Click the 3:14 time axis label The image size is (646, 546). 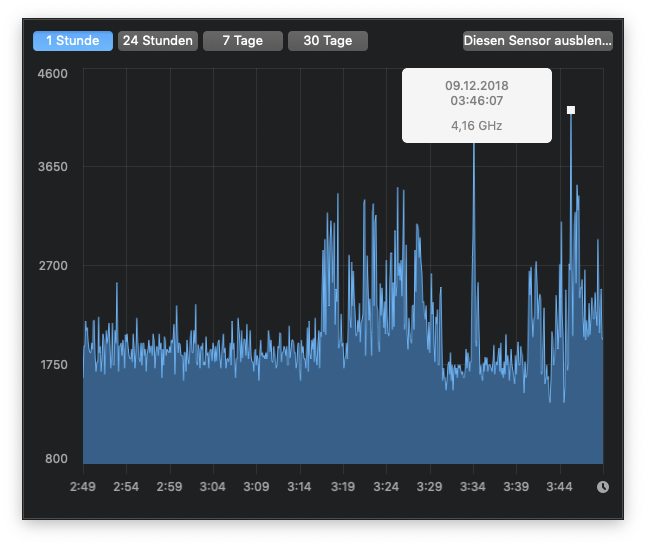pos(300,487)
